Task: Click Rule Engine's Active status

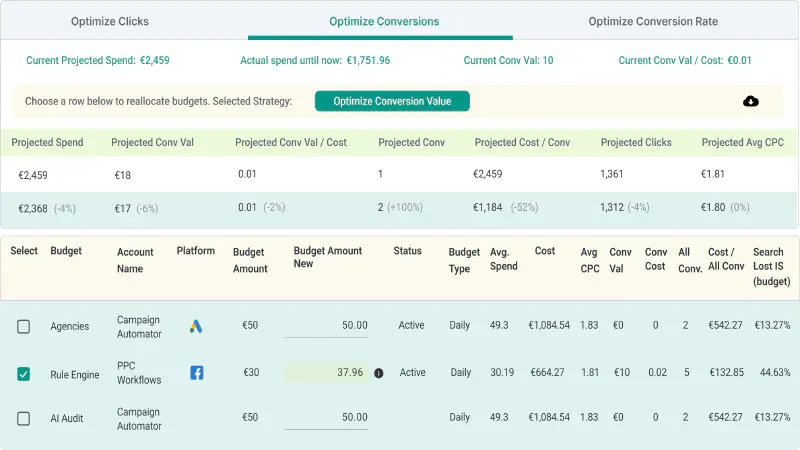Action: [x=412, y=372]
